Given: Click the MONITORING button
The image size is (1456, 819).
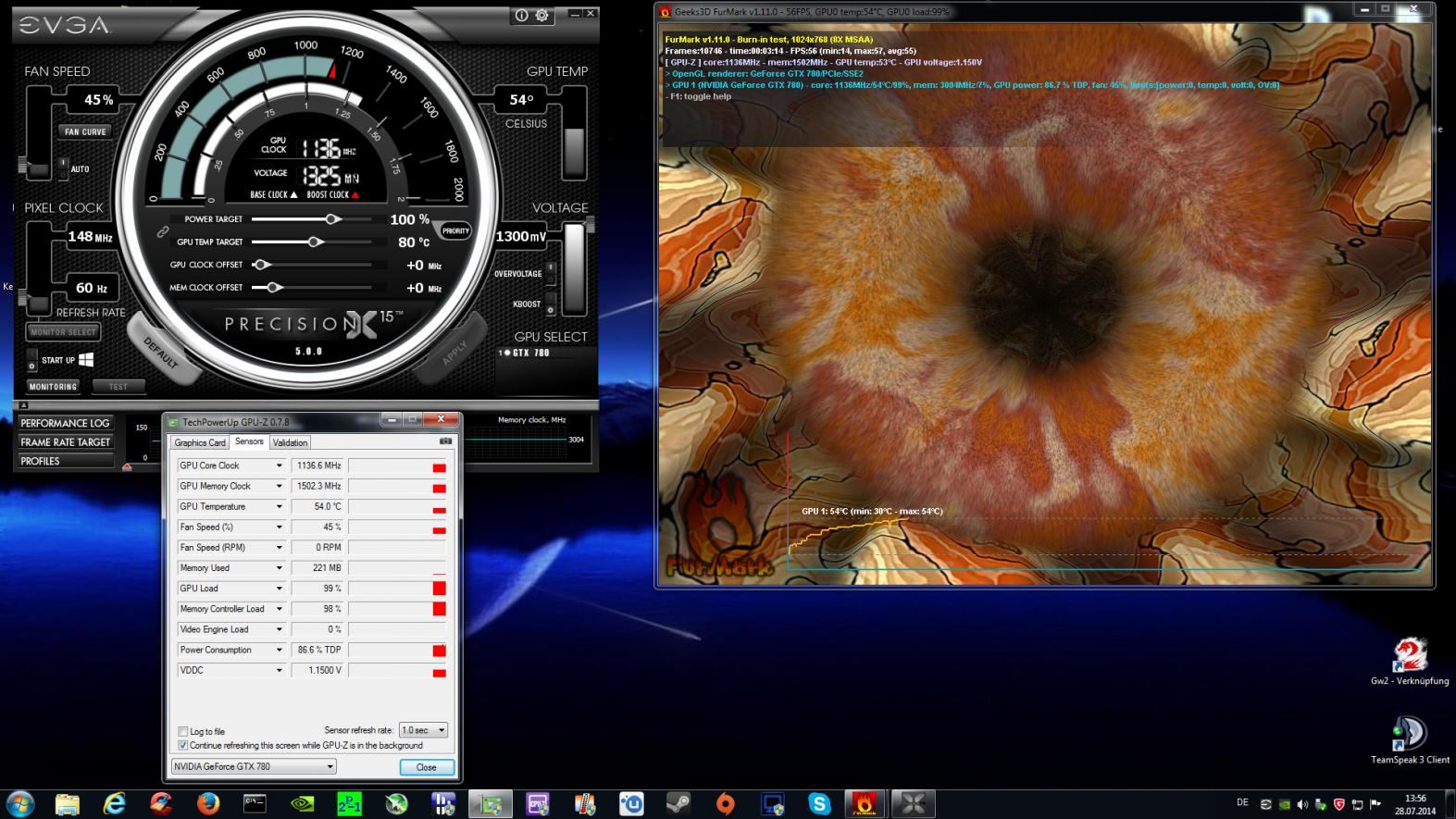Looking at the screenshot, I should pyautogui.click(x=53, y=387).
